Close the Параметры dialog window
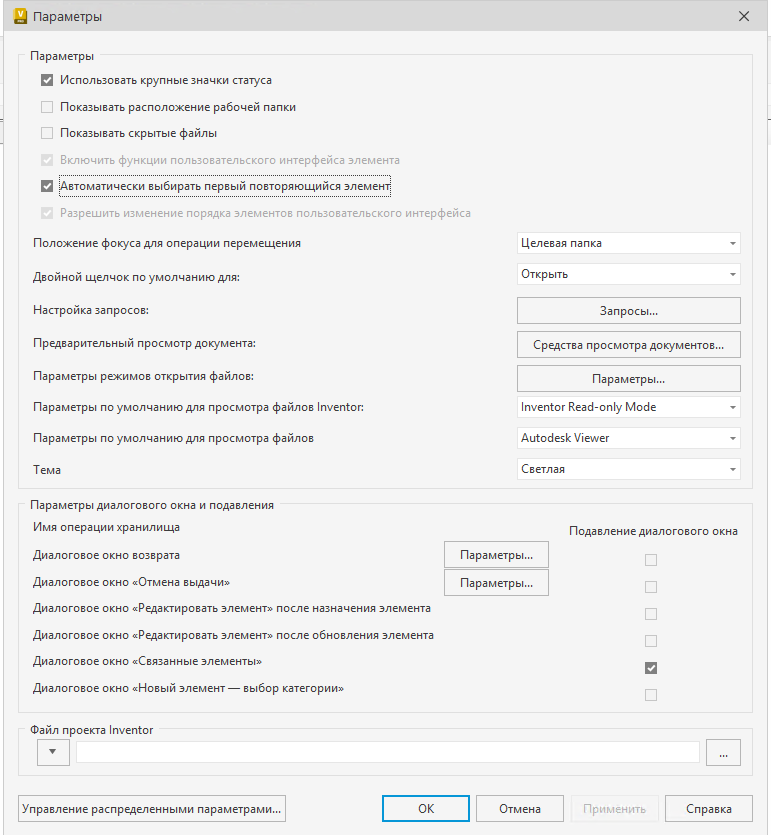The height and width of the screenshot is (835, 771). click(x=743, y=16)
